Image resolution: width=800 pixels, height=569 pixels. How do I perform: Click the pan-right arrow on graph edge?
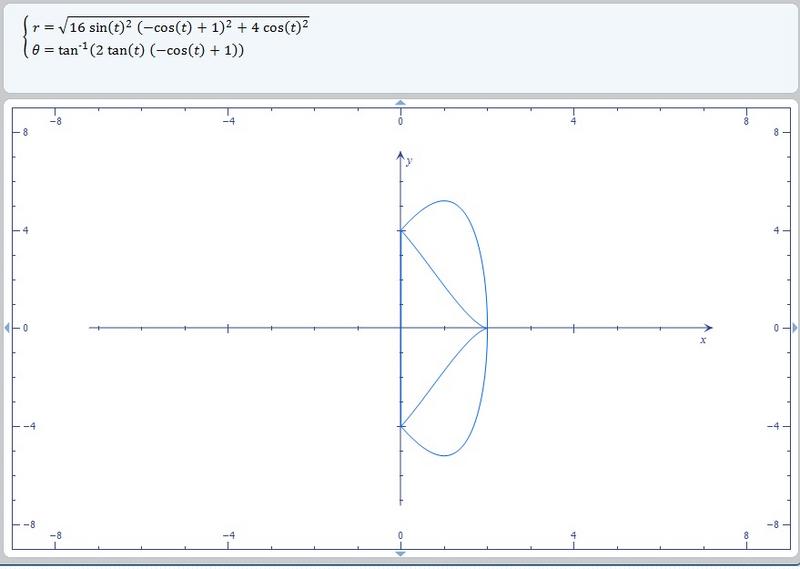click(x=795, y=328)
